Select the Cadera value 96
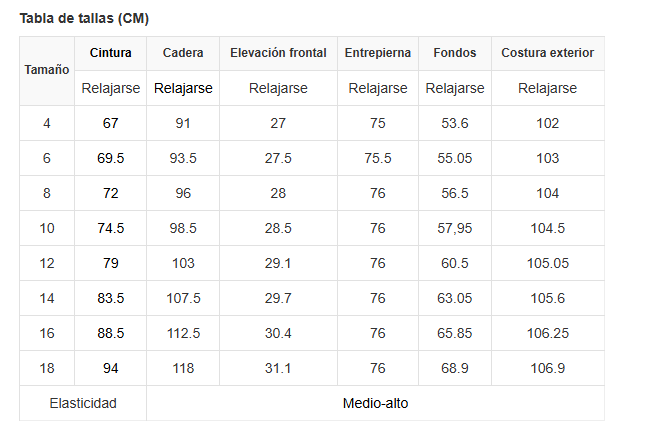The height and width of the screenshot is (423, 670). pos(183,193)
